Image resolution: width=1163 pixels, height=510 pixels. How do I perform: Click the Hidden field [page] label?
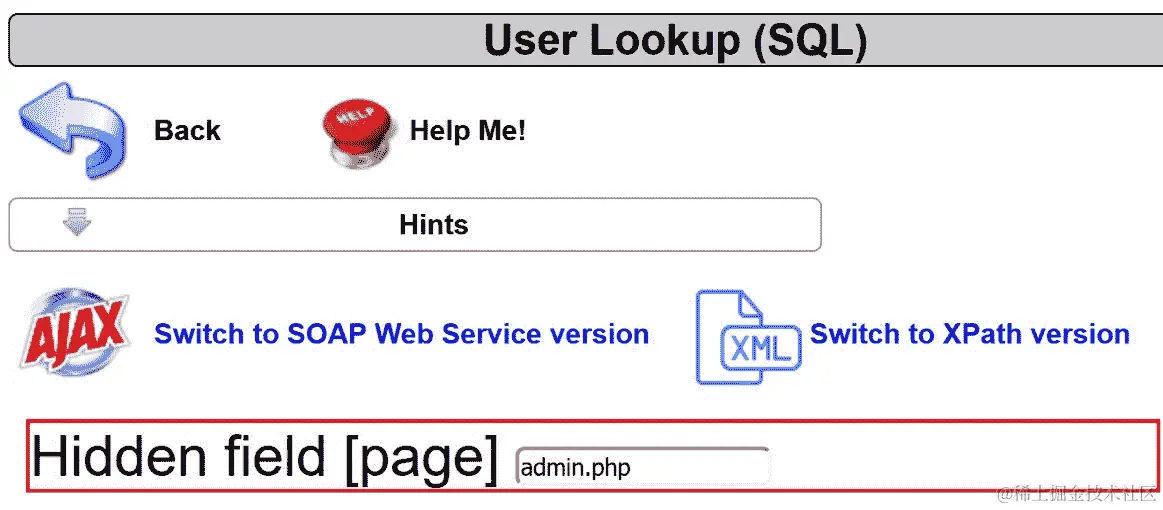pos(264,456)
